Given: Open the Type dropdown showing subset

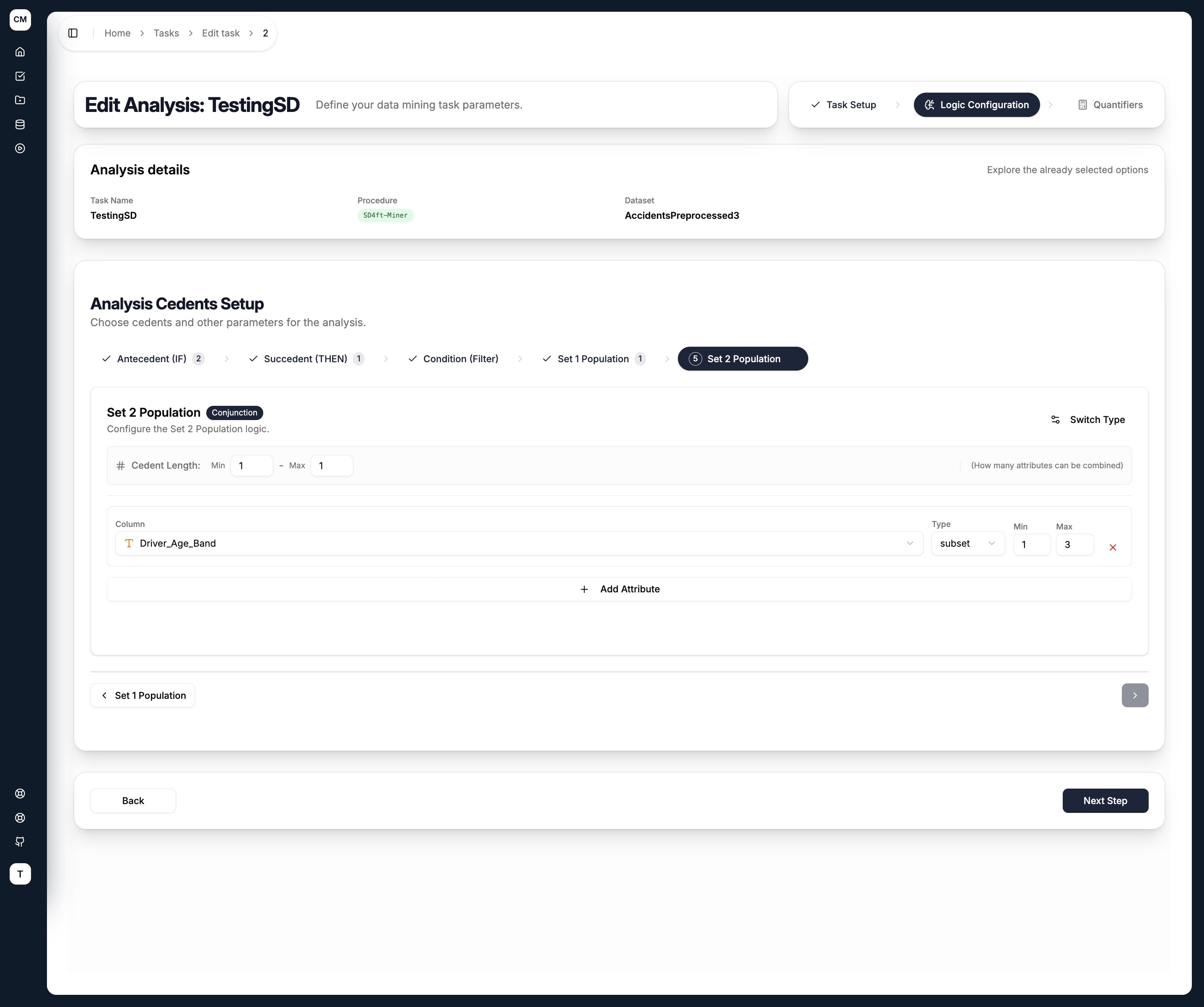Looking at the screenshot, I should (968, 543).
